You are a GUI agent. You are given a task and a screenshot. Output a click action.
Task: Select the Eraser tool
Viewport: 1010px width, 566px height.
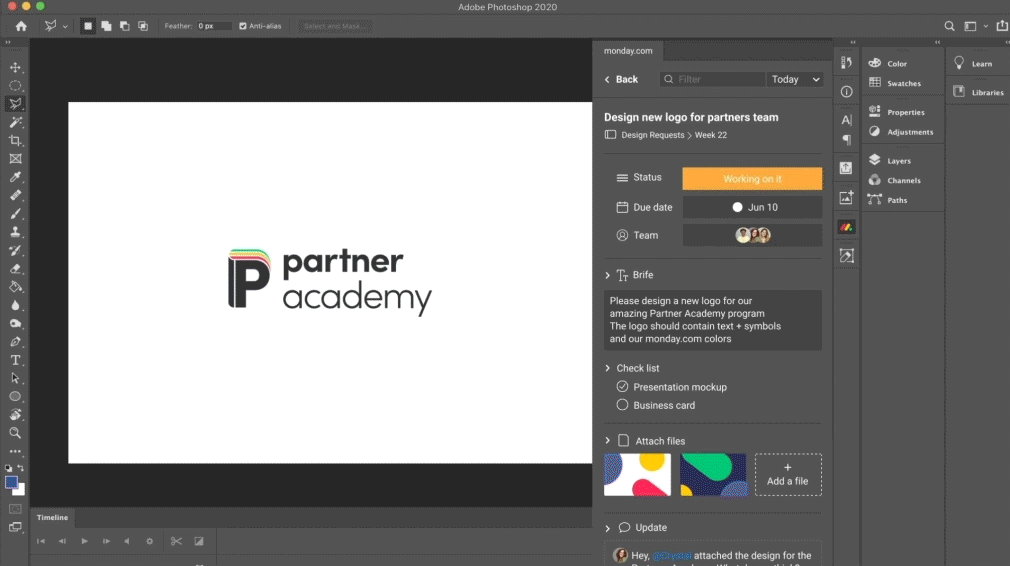coord(15,269)
